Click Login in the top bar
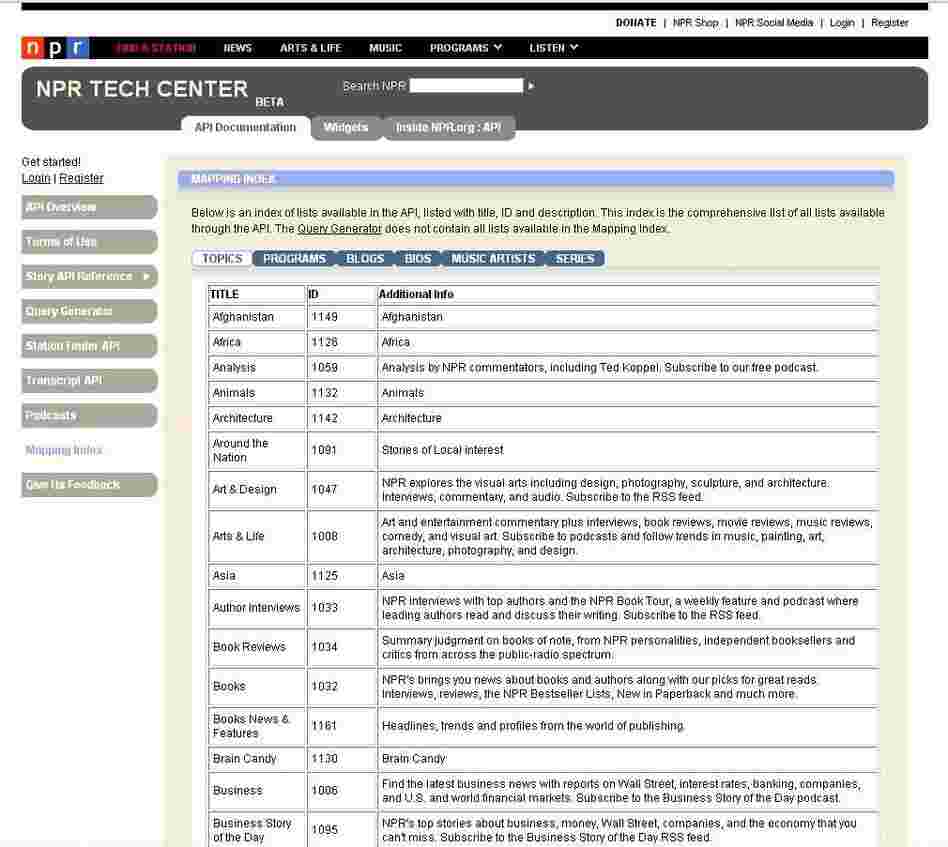This screenshot has width=948, height=847. [842, 23]
